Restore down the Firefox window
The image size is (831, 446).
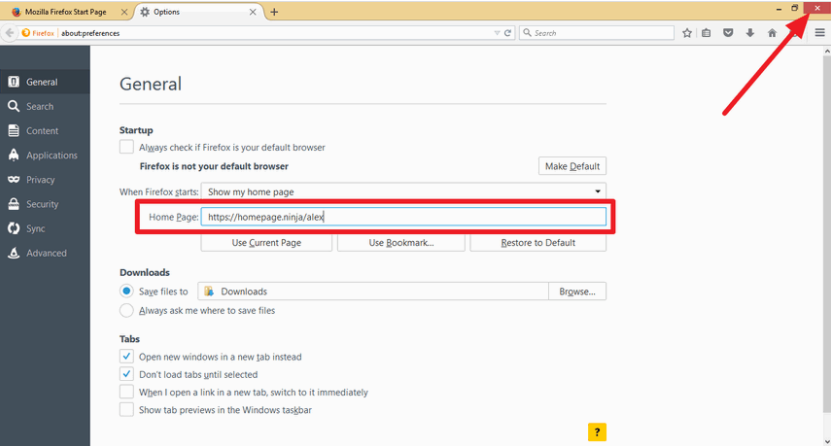click(x=794, y=8)
